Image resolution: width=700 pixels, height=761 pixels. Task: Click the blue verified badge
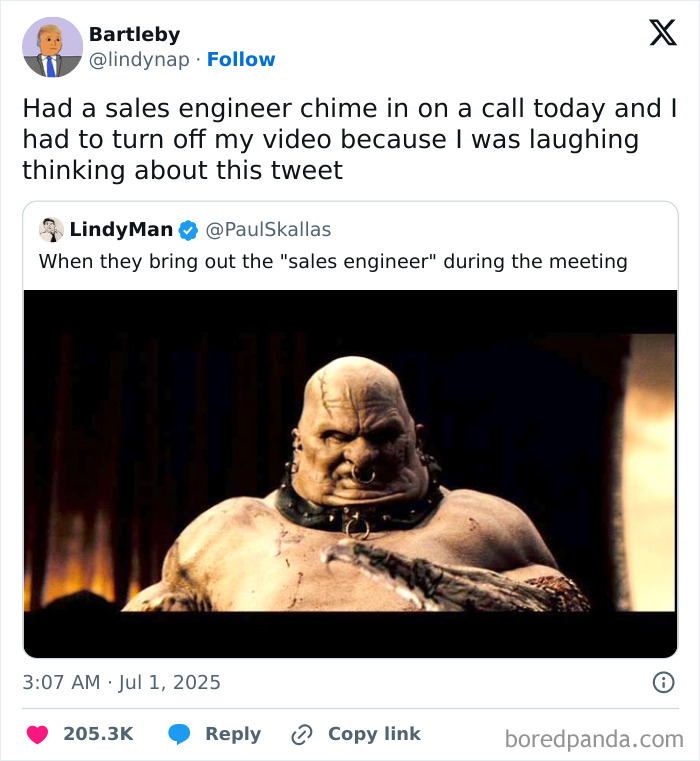point(188,231)
